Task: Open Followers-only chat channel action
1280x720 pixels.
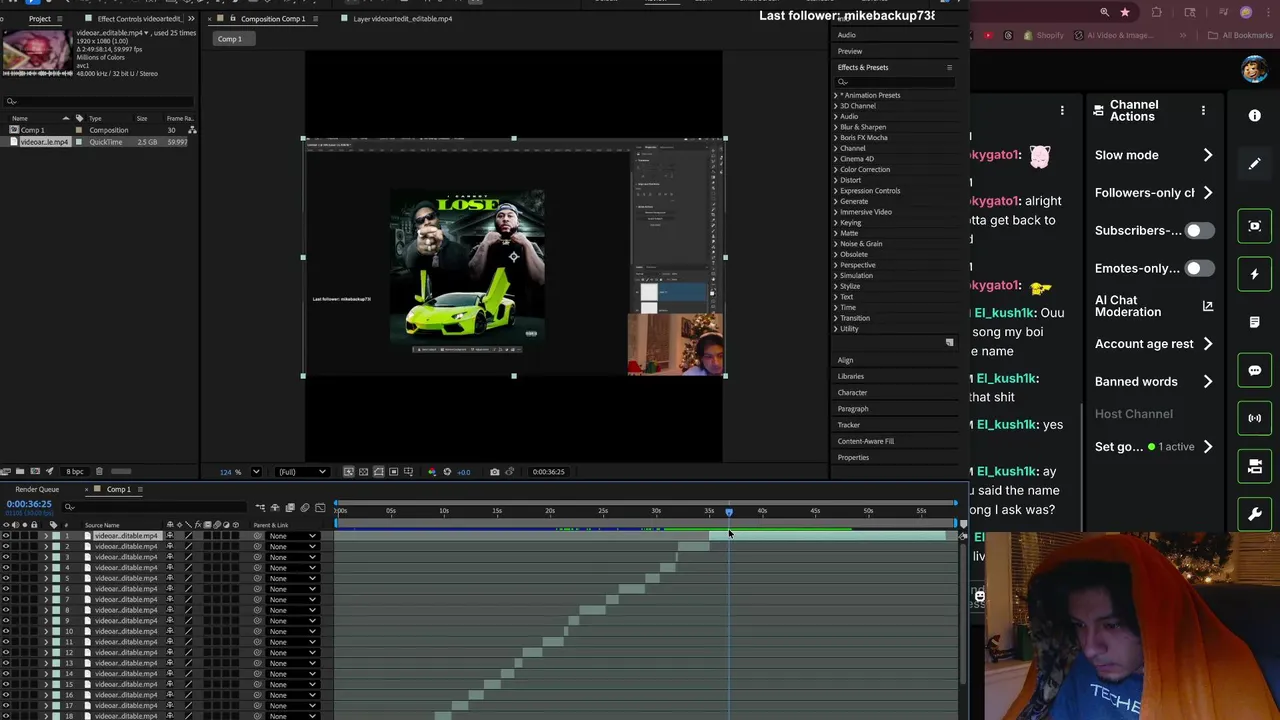Action: coord(1153,193)
